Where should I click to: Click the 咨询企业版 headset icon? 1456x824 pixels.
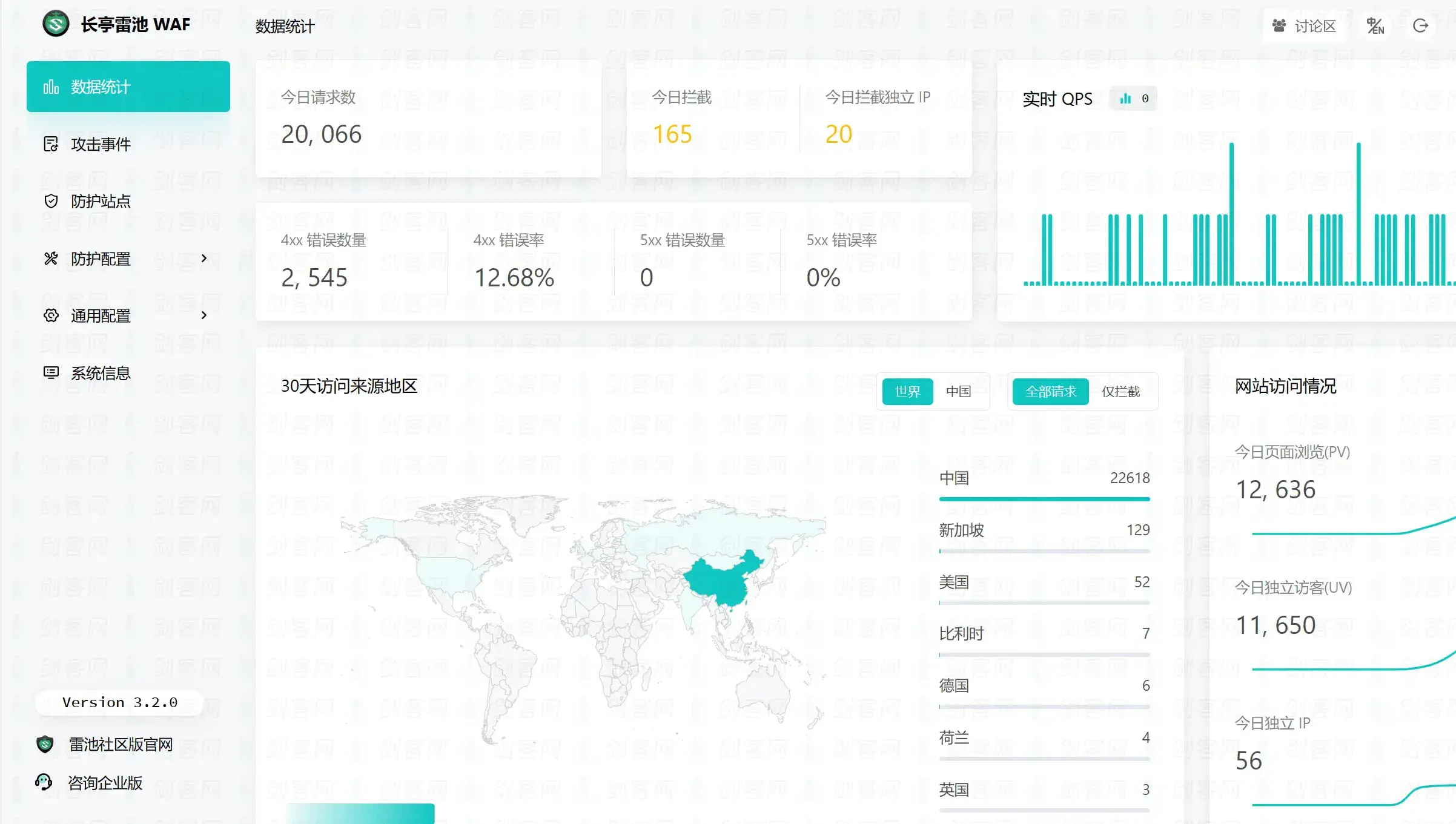(x=44, y=782)
